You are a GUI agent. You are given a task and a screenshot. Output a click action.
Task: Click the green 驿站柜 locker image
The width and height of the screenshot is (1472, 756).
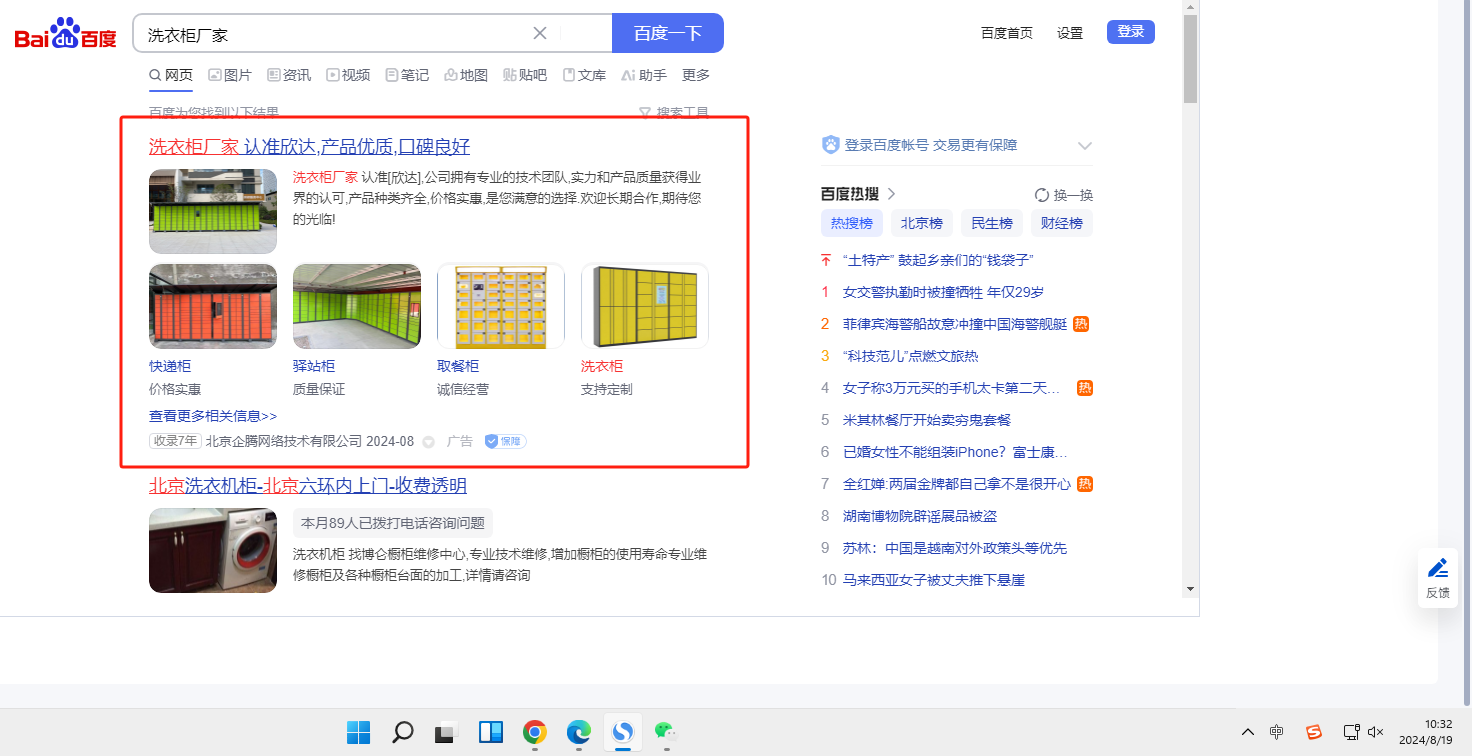coord(357,306)
